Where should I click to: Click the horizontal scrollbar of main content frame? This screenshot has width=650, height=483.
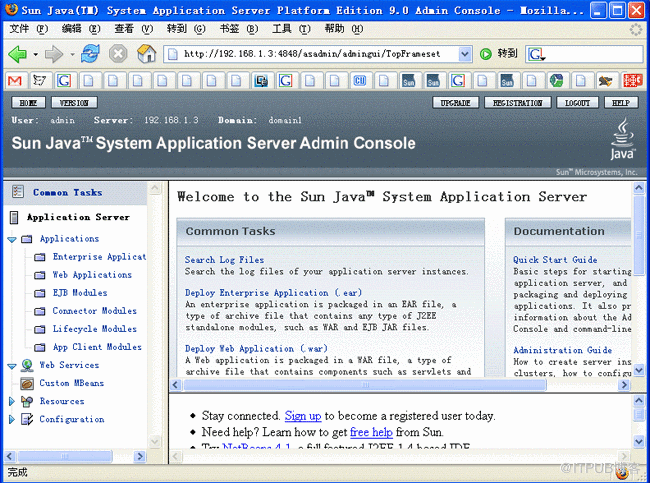pos(365,385)
